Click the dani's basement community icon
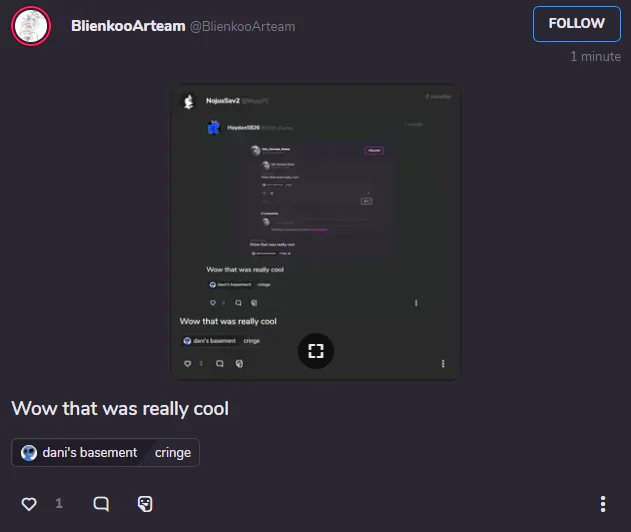The image size is (631, 532). pyautogui.click(x=29, y=453)
